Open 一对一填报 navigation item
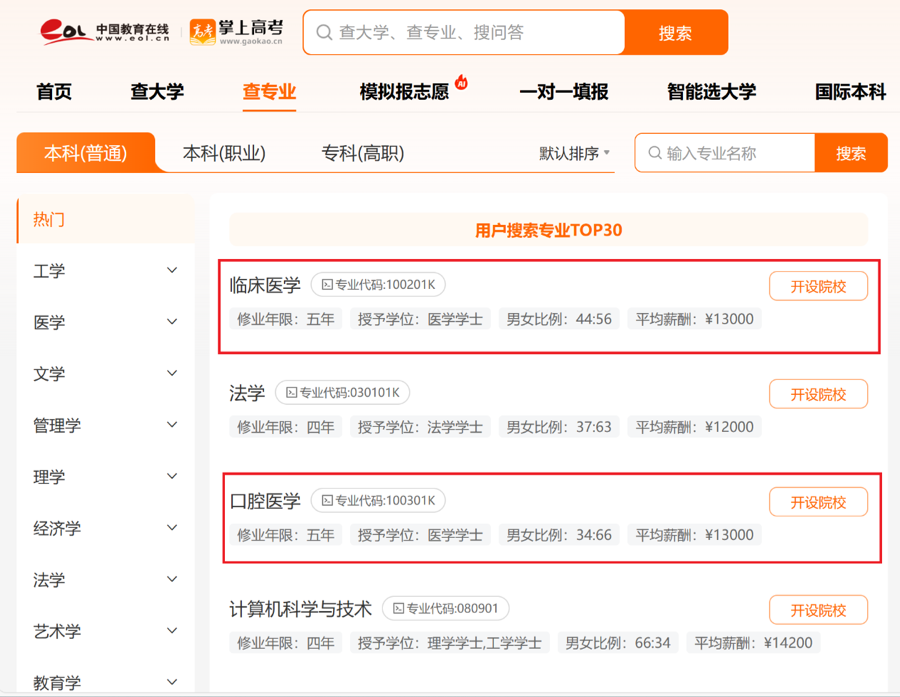The height and width of the screenshot is (697, 900). click(x=564, y=92)
